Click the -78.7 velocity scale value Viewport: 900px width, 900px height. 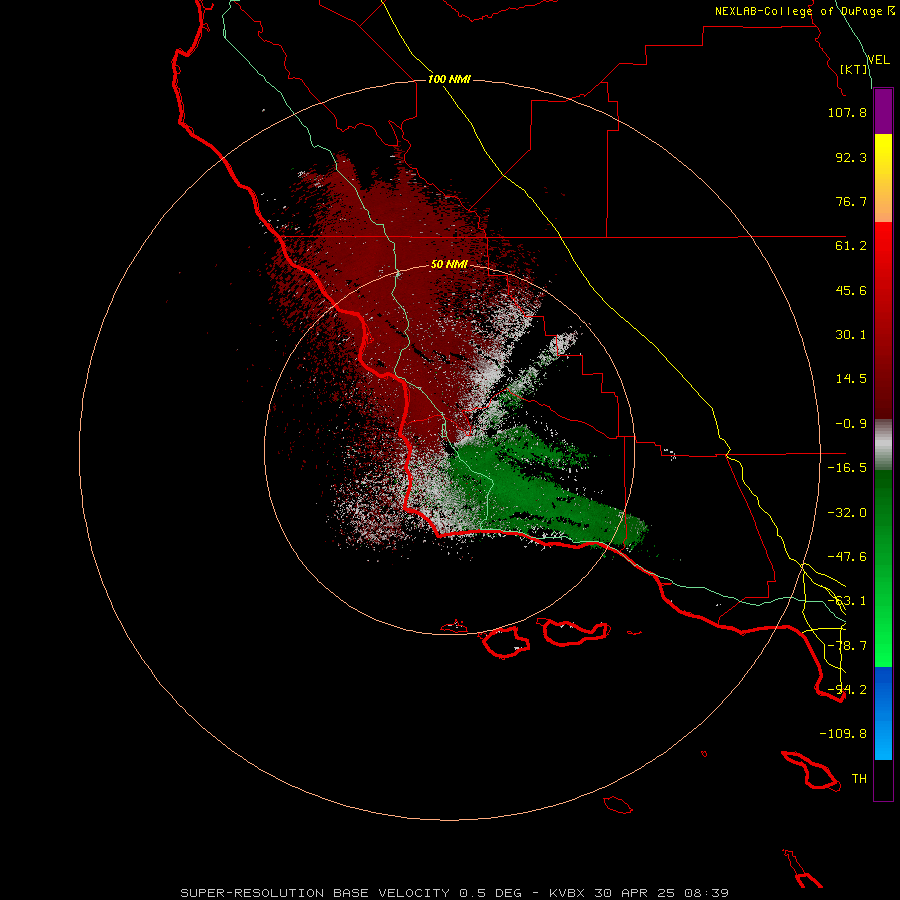(x=847, y=646)
